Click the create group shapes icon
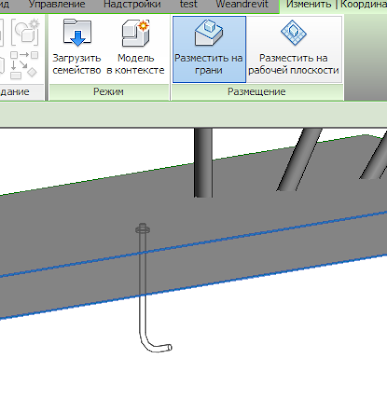The width and height of the screenshot is (387, 400). click(24, 65)
